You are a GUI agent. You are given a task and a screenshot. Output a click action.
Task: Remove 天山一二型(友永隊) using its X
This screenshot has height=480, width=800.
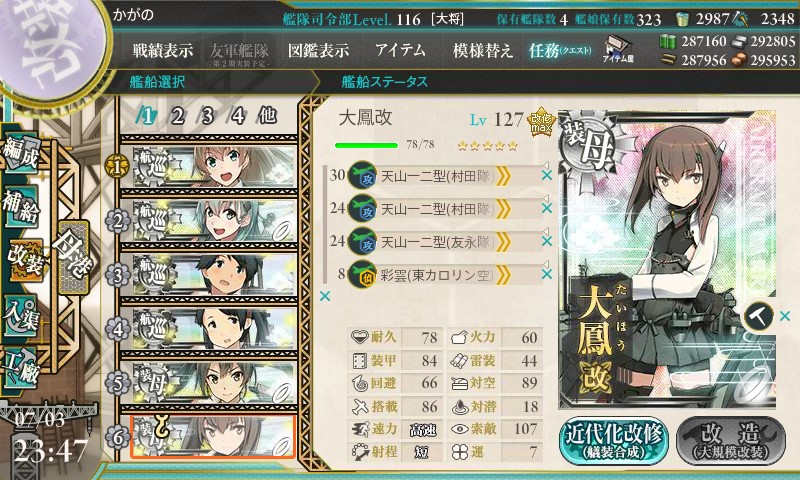point(547,241)
